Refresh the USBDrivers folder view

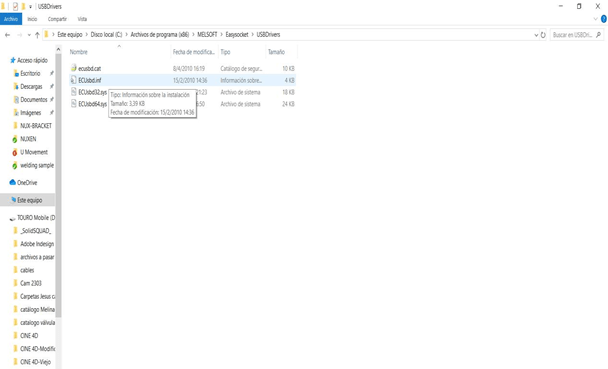click(x=543, y=35)
